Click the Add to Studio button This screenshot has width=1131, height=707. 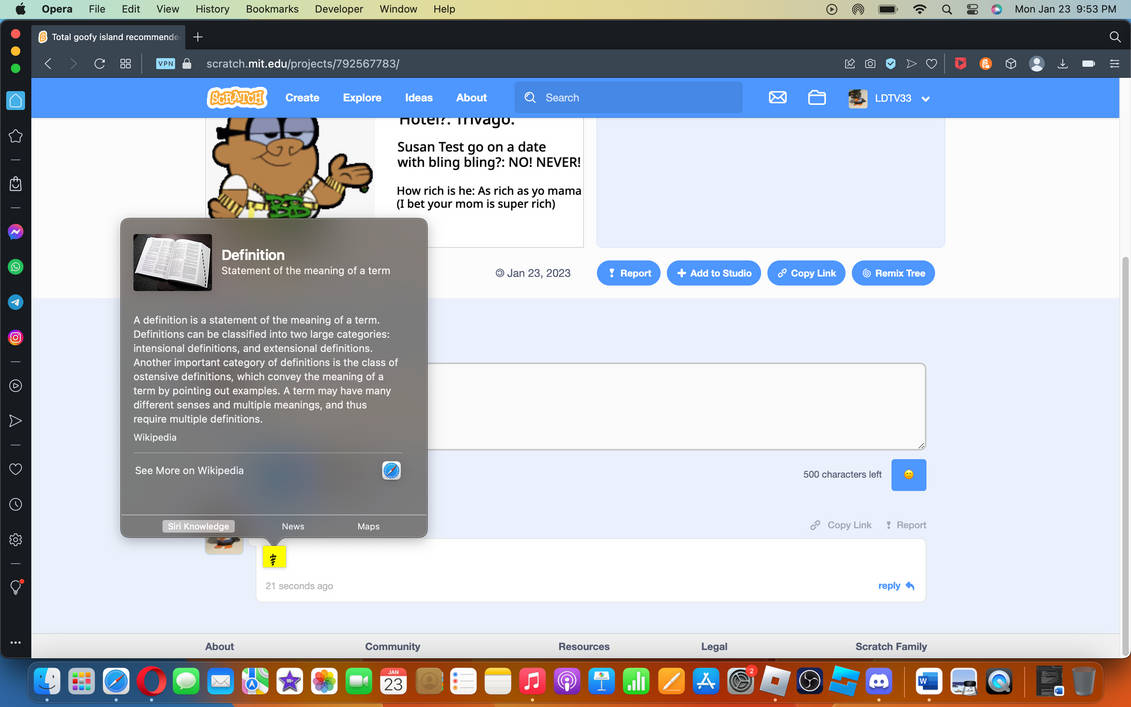coord(713,273)
